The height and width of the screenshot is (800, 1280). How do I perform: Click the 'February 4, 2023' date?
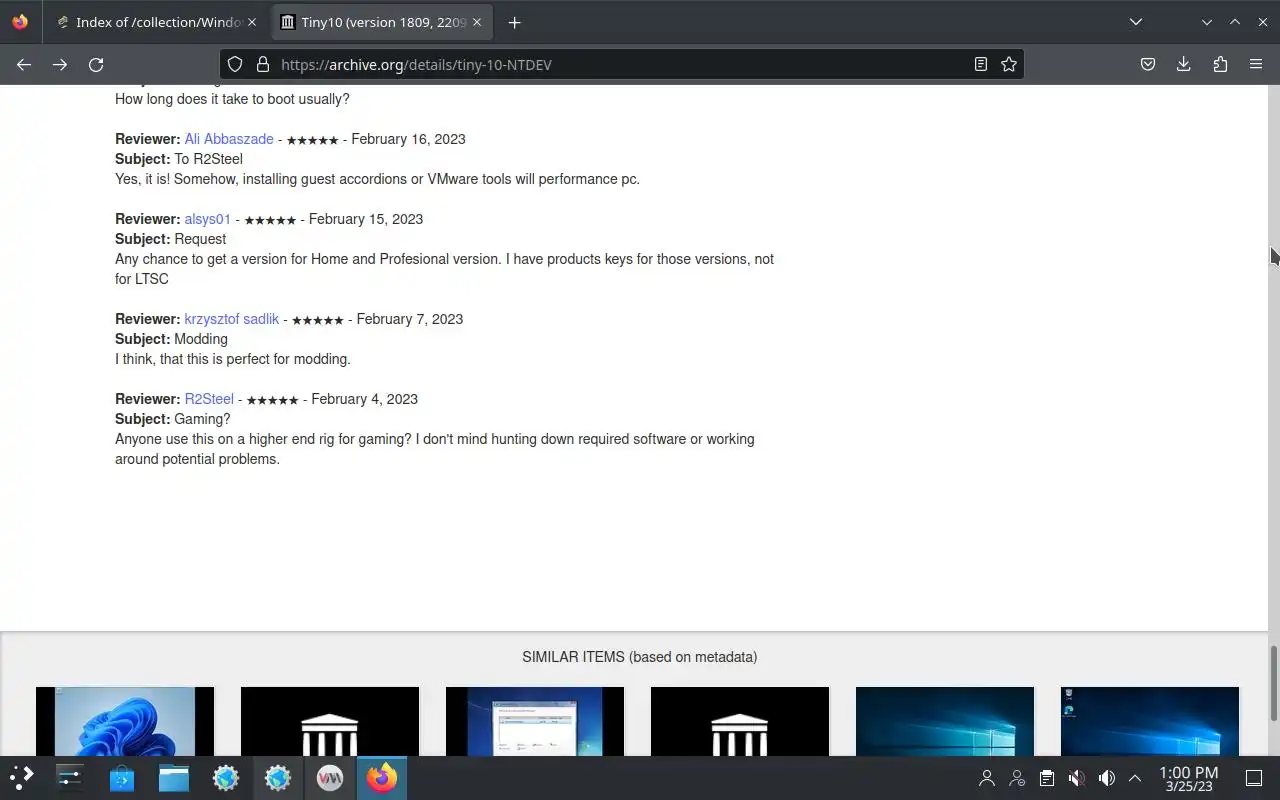(x=365, y=399)
